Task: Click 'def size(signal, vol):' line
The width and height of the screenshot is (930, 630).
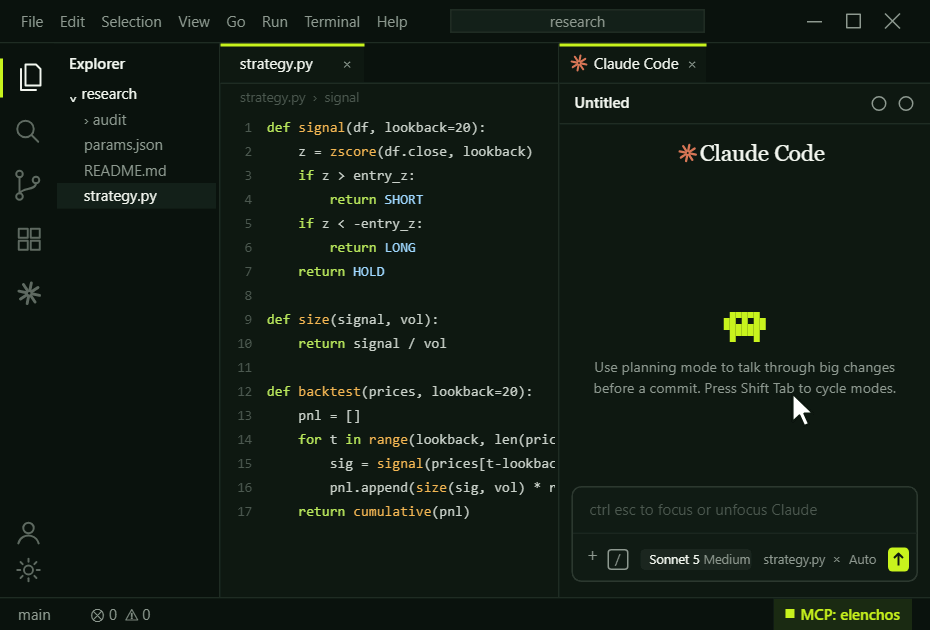Action: (x=352, y=320)
